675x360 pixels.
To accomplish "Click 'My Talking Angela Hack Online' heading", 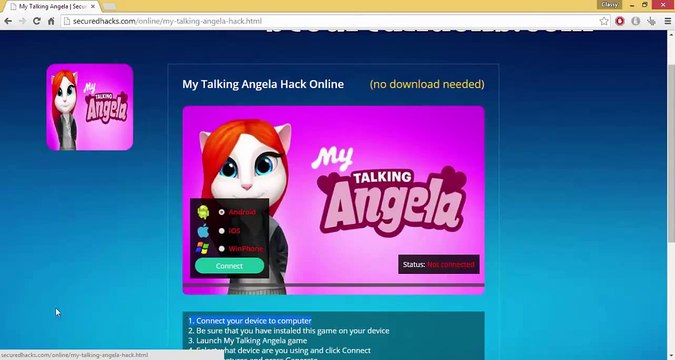I will 263,84.
